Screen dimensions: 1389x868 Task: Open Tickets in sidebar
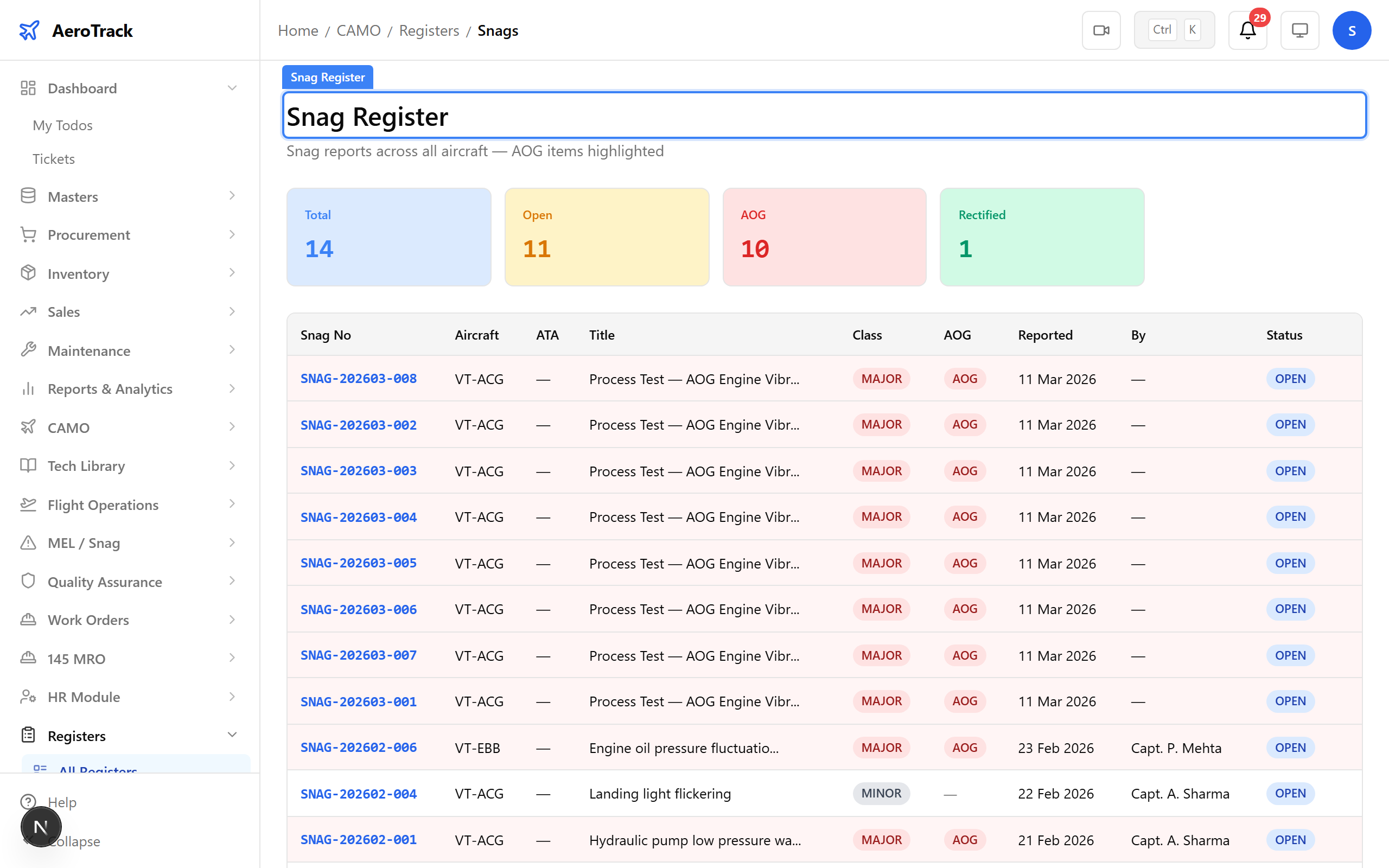(x=53, y=158)
